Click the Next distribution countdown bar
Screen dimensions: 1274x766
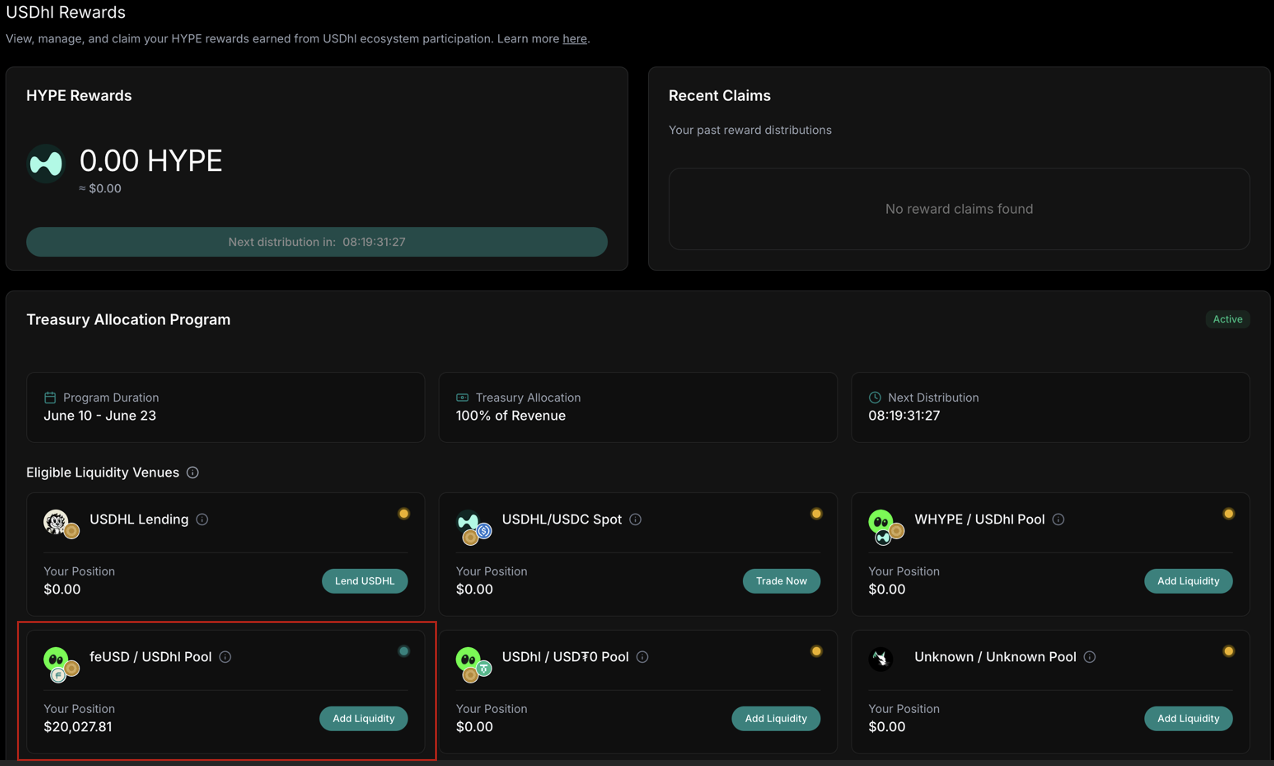(317, 242)
